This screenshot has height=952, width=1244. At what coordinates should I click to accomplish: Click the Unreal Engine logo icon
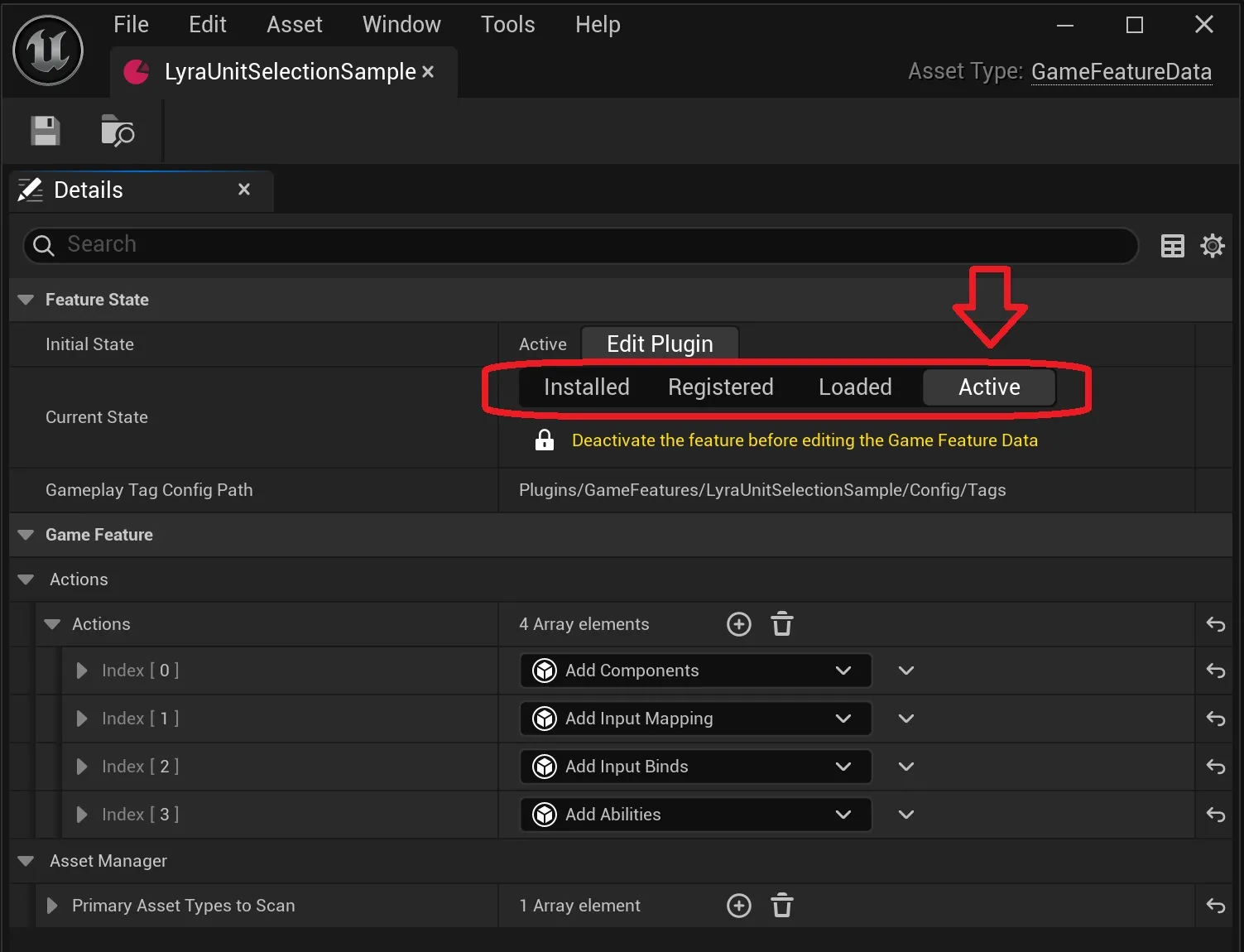click(48, 50)
